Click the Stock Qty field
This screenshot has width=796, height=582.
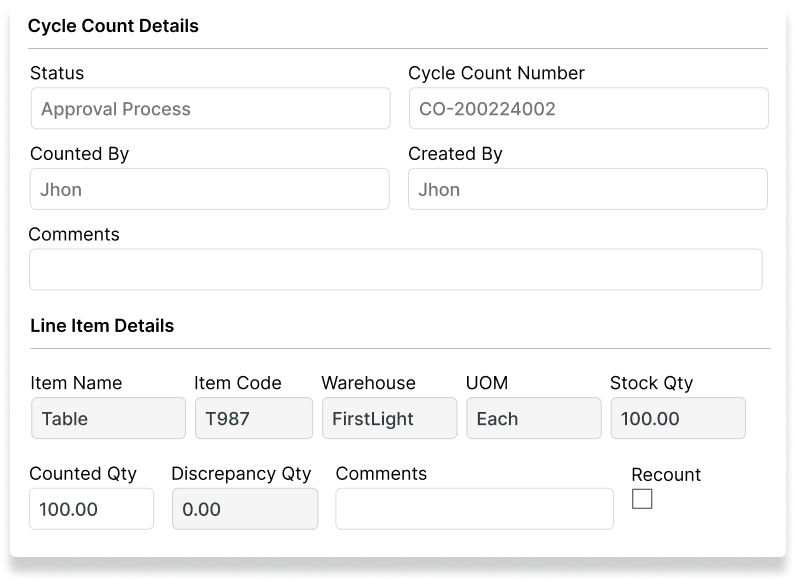(678, 418)
